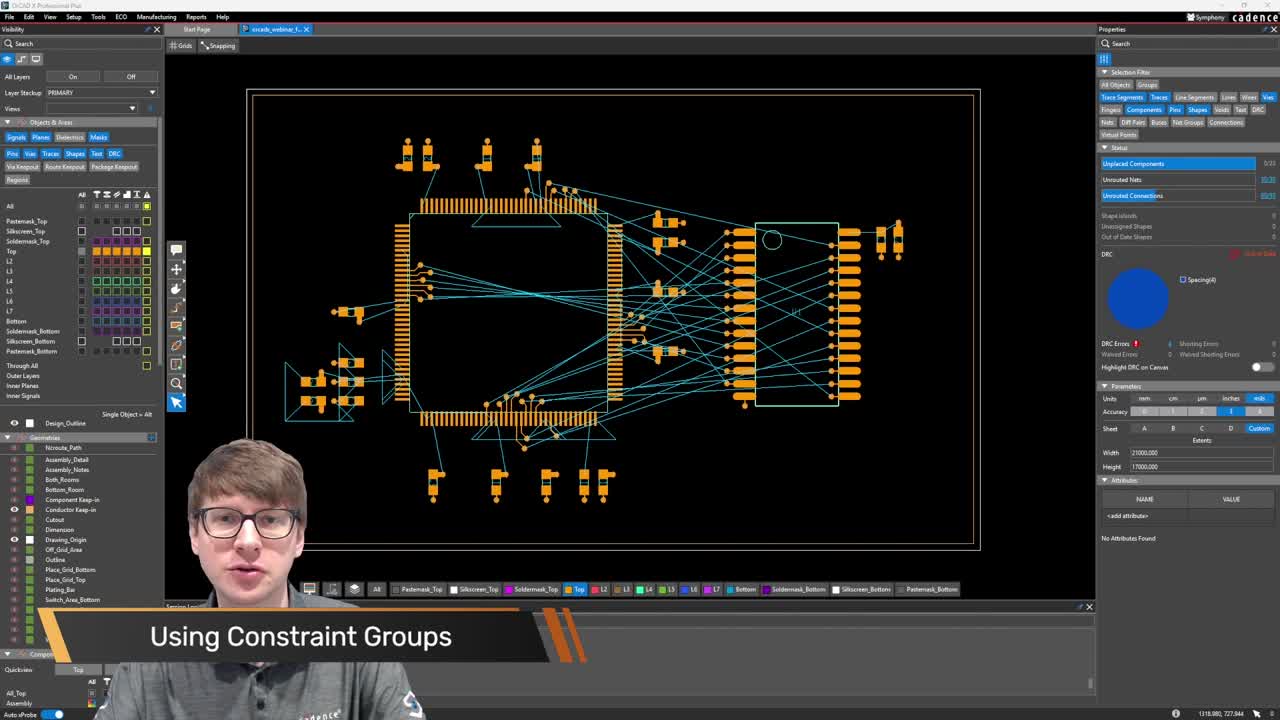Open the Unrouted Nets count link
The width and height of the screenshot is (1280, 720).
click(x=1268, y=180)
